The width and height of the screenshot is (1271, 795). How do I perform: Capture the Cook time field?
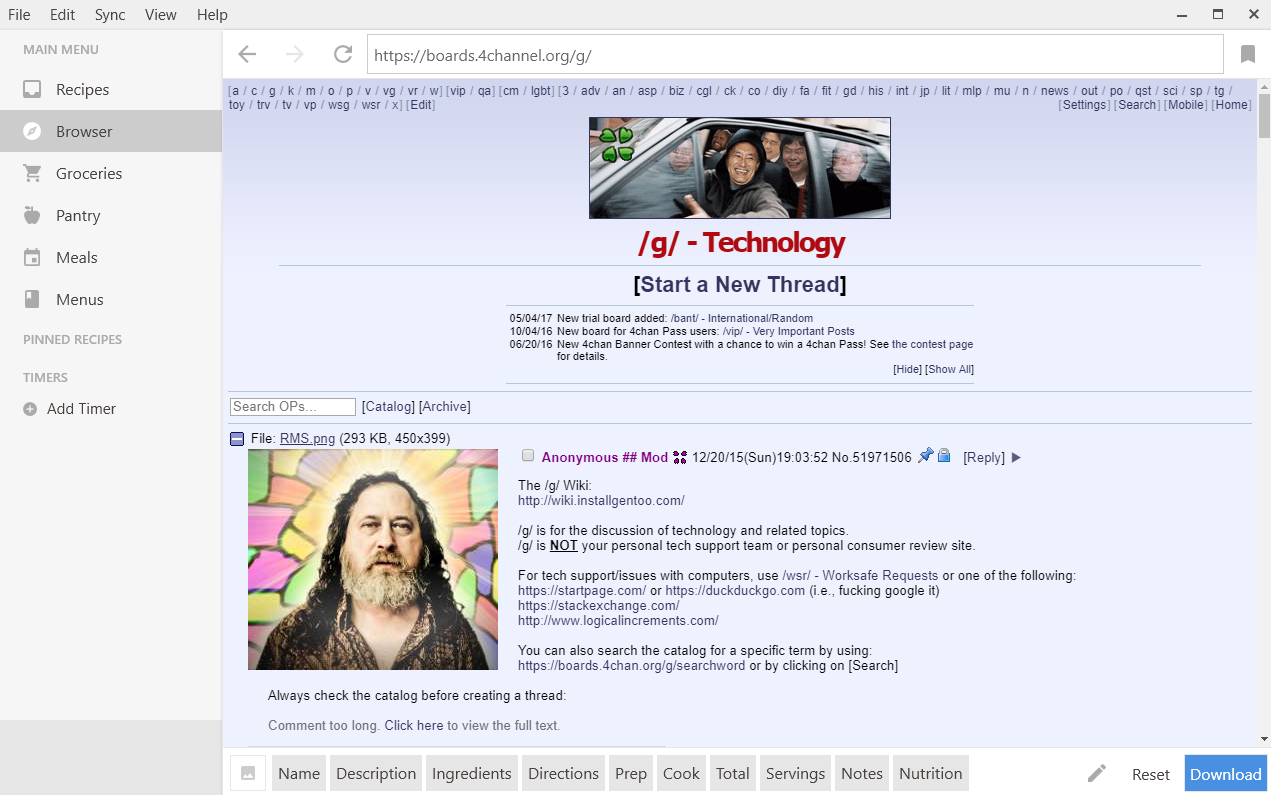[682, 773]
